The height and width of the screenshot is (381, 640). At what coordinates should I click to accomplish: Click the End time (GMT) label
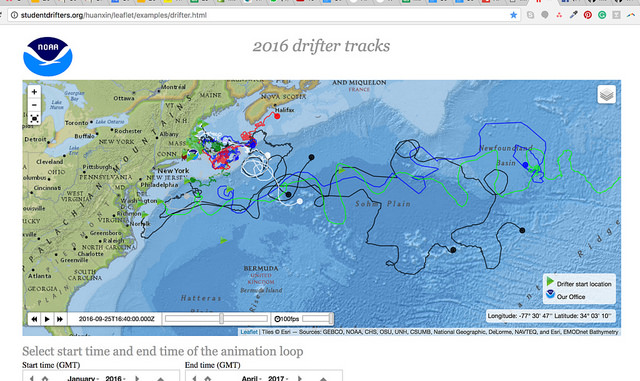pos(212,365)
